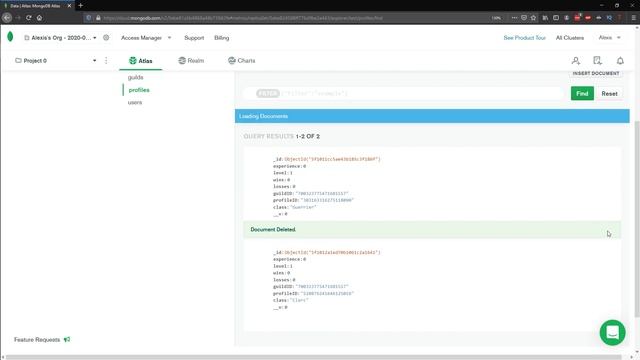Screen dimensions: 640x360
Task: Switch to the Realm tab
Action: pyautogui.click(x=191, y=60)
